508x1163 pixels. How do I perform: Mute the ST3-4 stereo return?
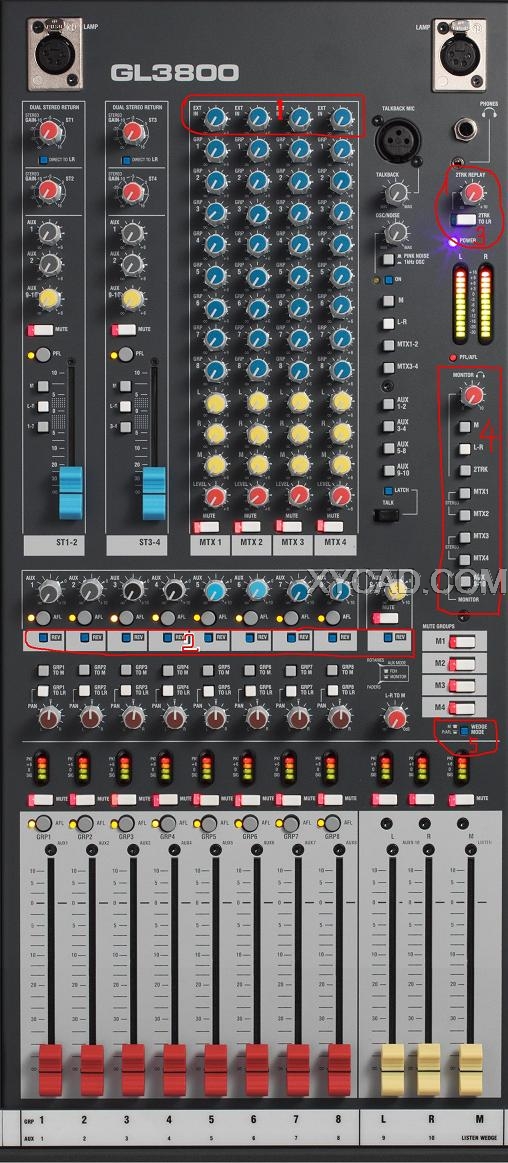coord(123,329)
